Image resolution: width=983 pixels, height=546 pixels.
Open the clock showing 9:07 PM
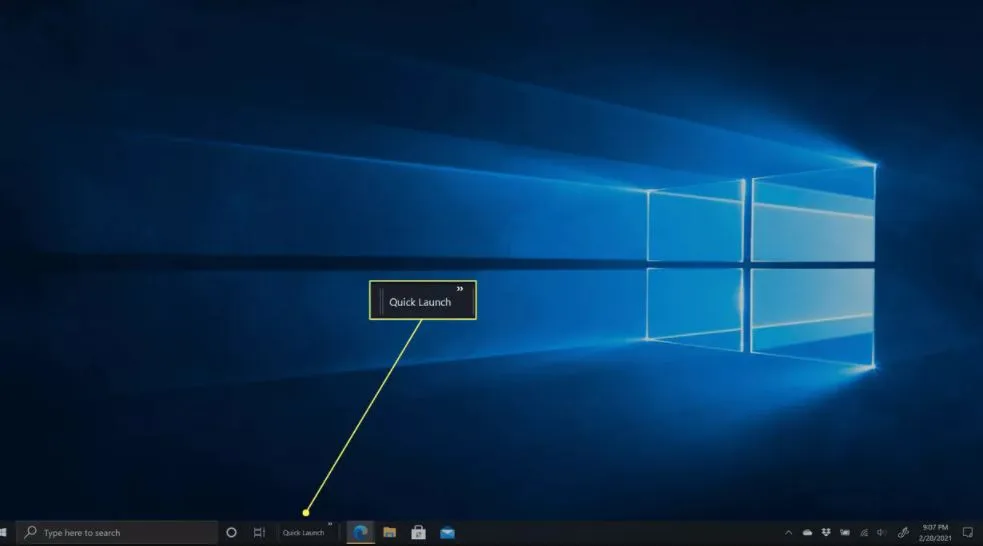[x=935, y=533]
